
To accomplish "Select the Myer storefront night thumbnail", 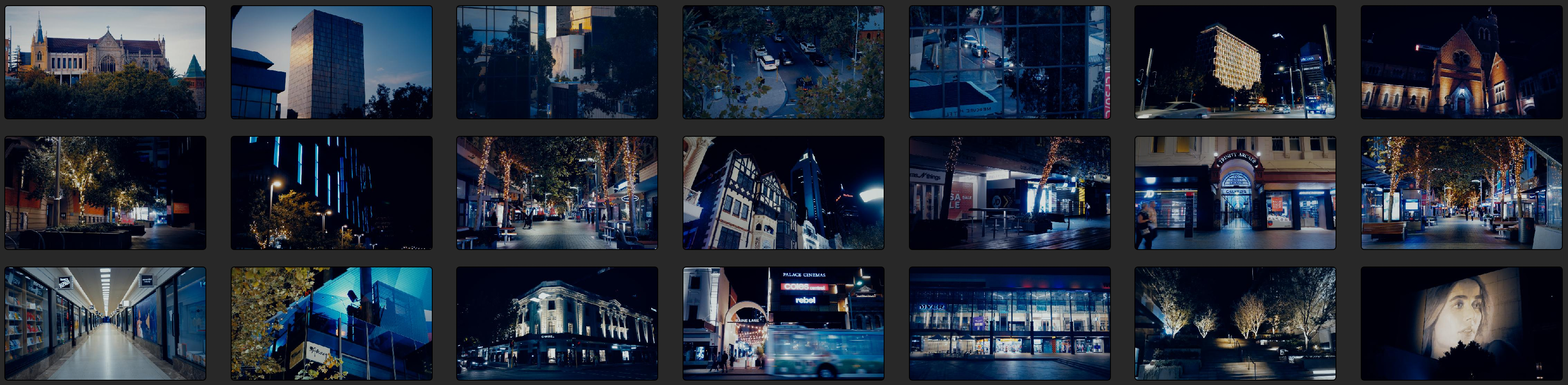I will pyautogui.click(x=1010, y=324).
